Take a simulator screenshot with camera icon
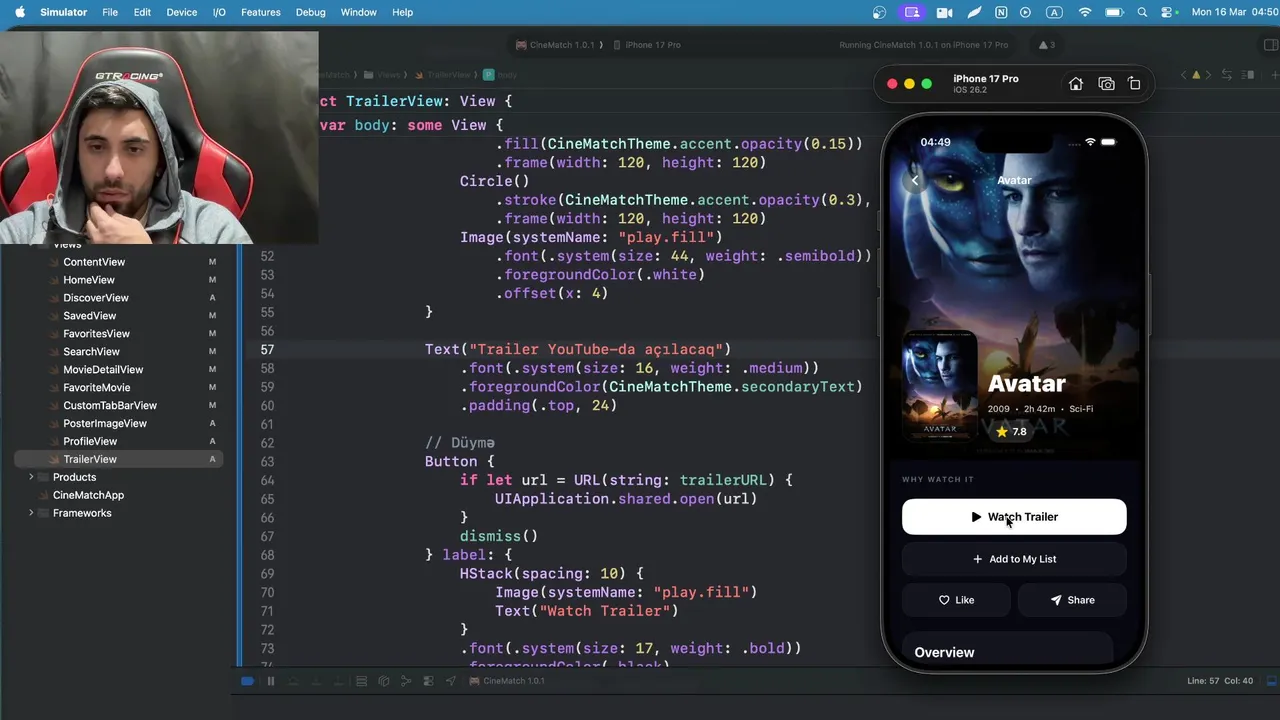The width and height of the screenshot is (1280, 720). coord(1106,84)
